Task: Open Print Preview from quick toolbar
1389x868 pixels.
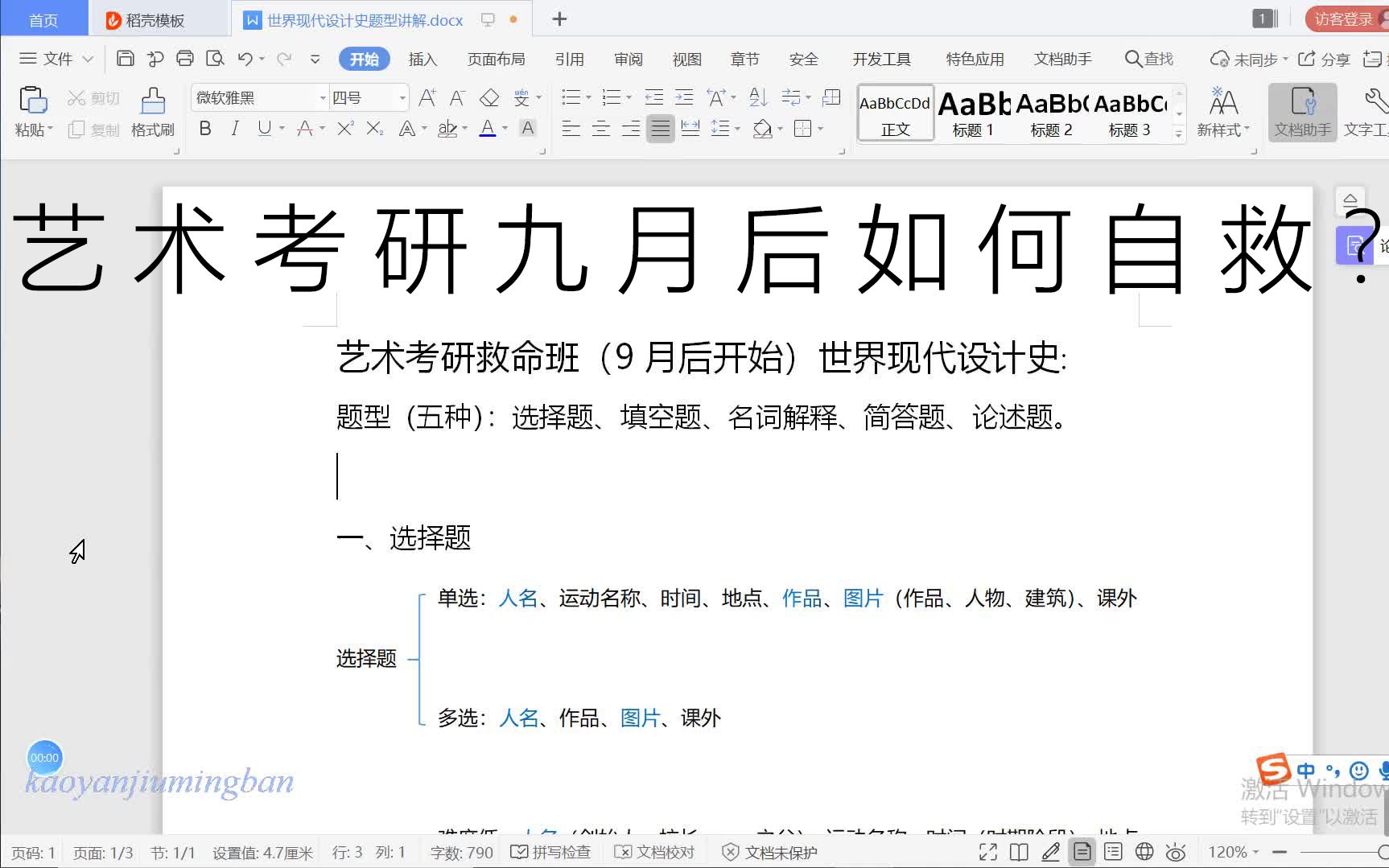Action: tap(215, 59)
